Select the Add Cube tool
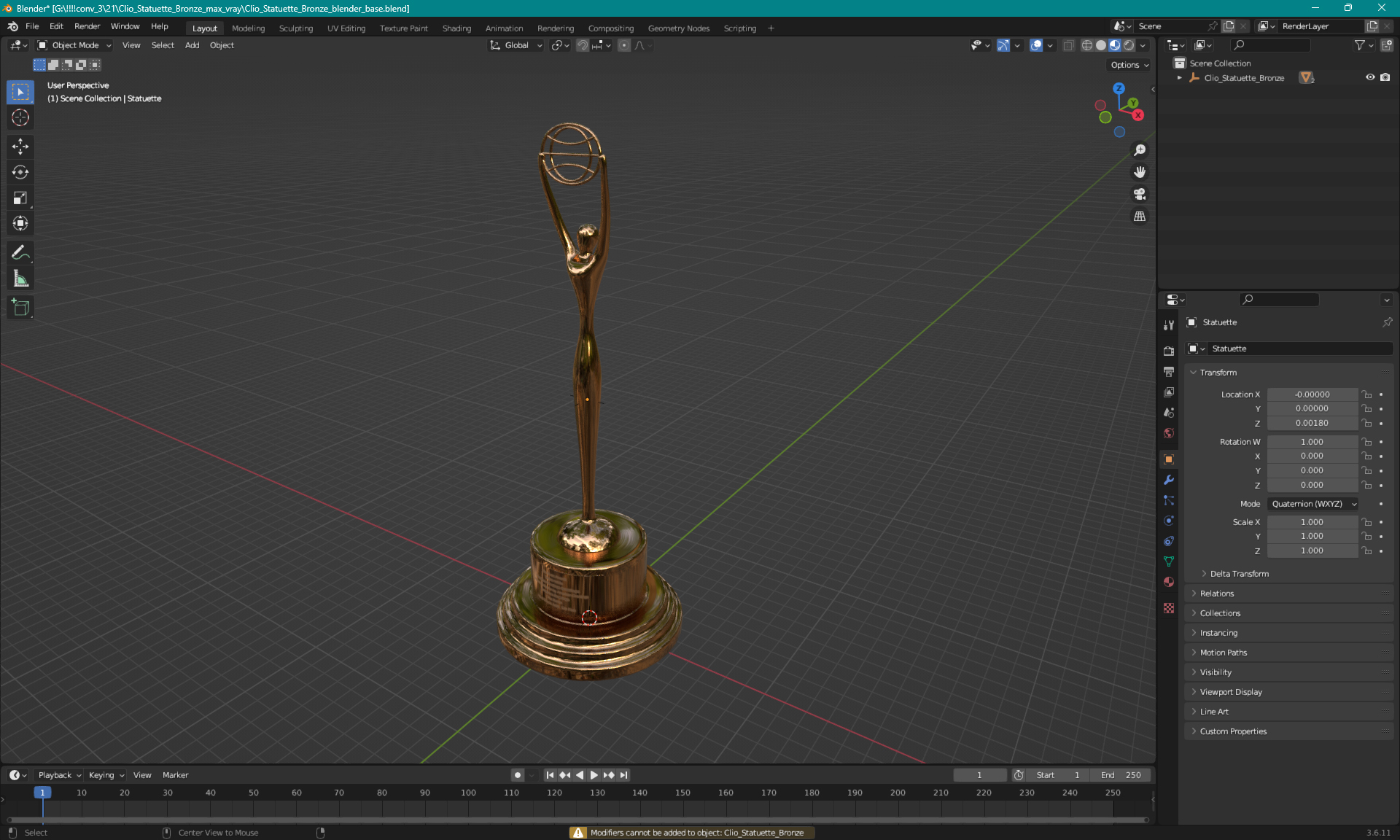Viewport: 1400px width, 840px height. (20, 308)
